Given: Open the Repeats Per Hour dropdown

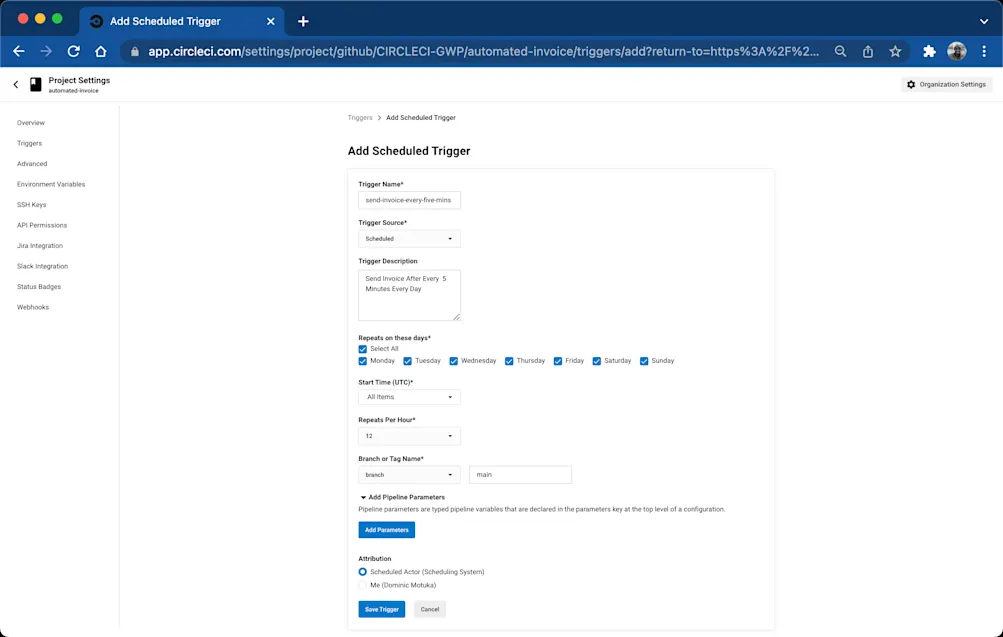Looking at the screenshot, I should pyautogui.click(x=409, y=436).
